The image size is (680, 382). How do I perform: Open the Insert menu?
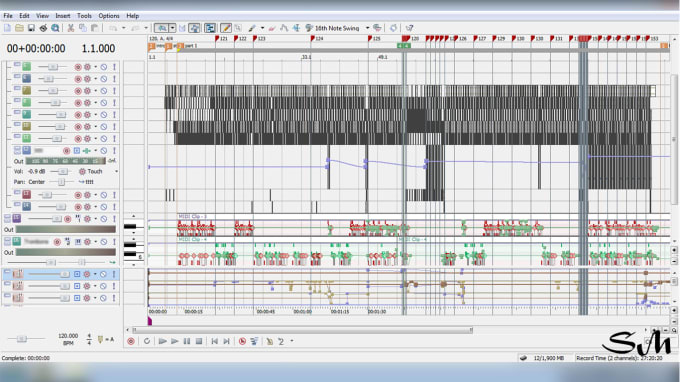tap(62, 16)
